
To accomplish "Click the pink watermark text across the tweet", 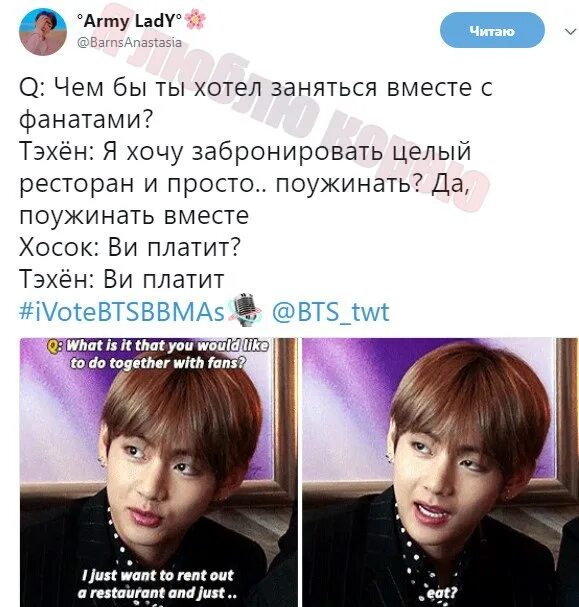I will point(288,110).
